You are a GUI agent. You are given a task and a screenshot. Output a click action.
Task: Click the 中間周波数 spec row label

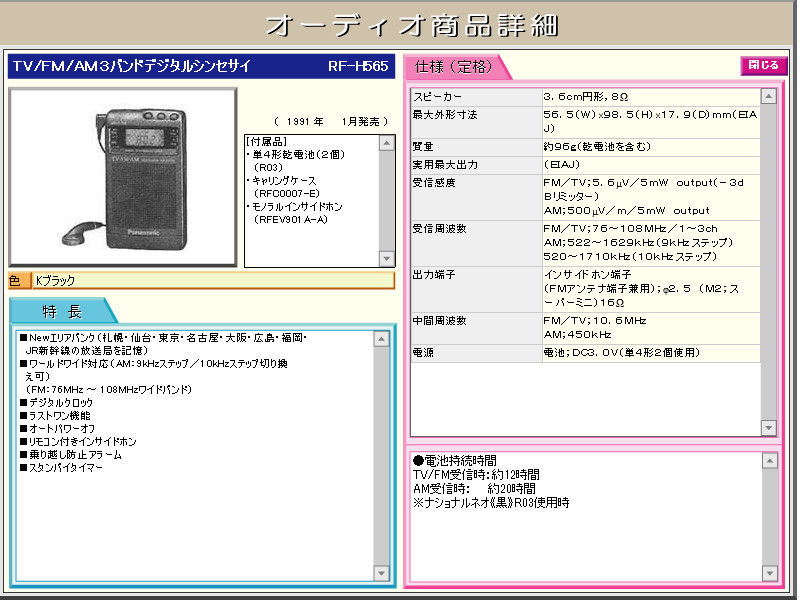439,320
